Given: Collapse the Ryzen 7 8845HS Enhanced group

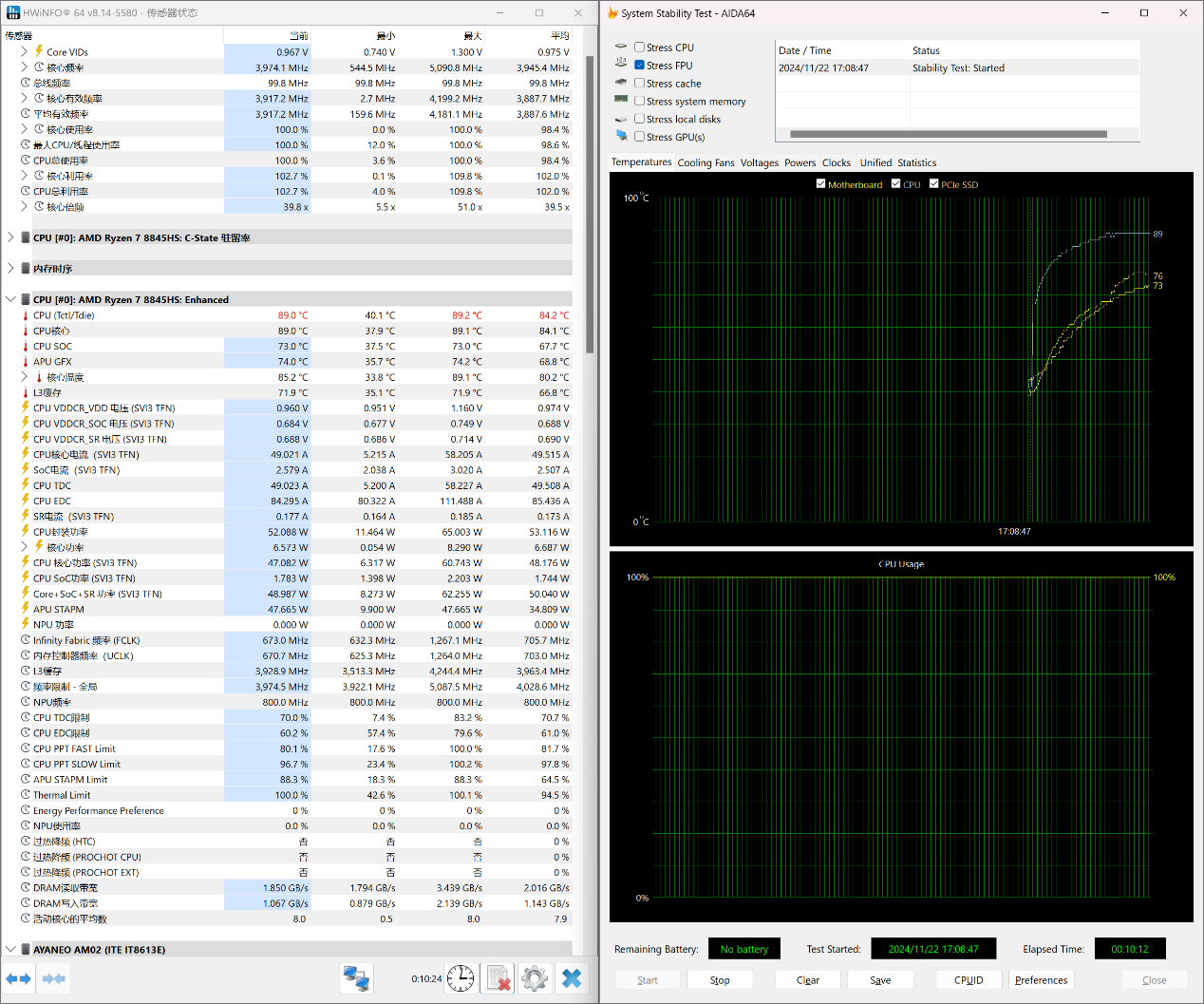Looking at the screenshot, I should click(x=10, y=299).
